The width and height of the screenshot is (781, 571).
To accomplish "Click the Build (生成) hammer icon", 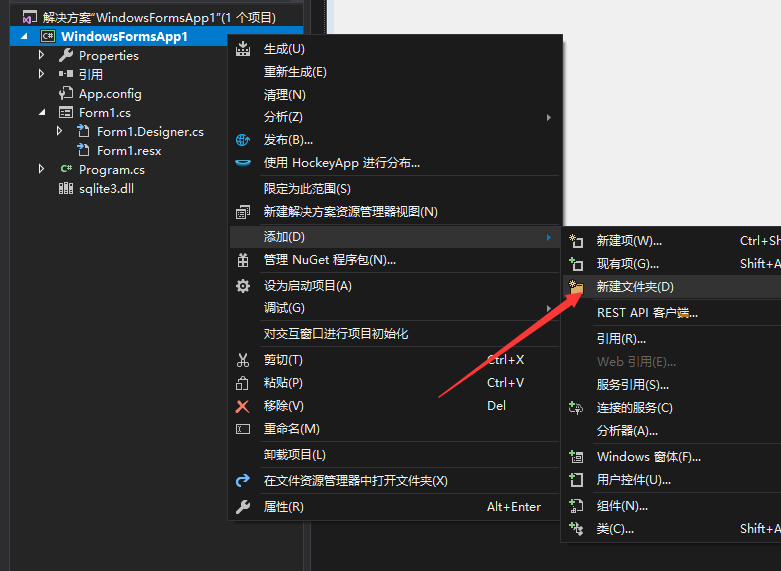I will point(243,49).
